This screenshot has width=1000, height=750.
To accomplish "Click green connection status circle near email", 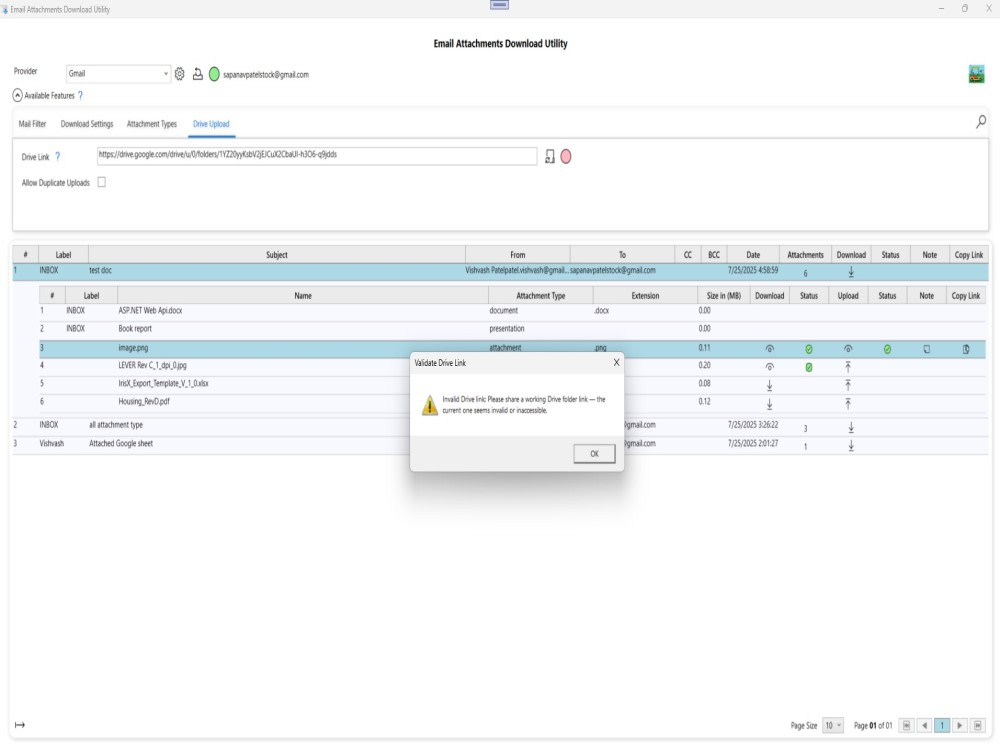I will tap(214, 74).
